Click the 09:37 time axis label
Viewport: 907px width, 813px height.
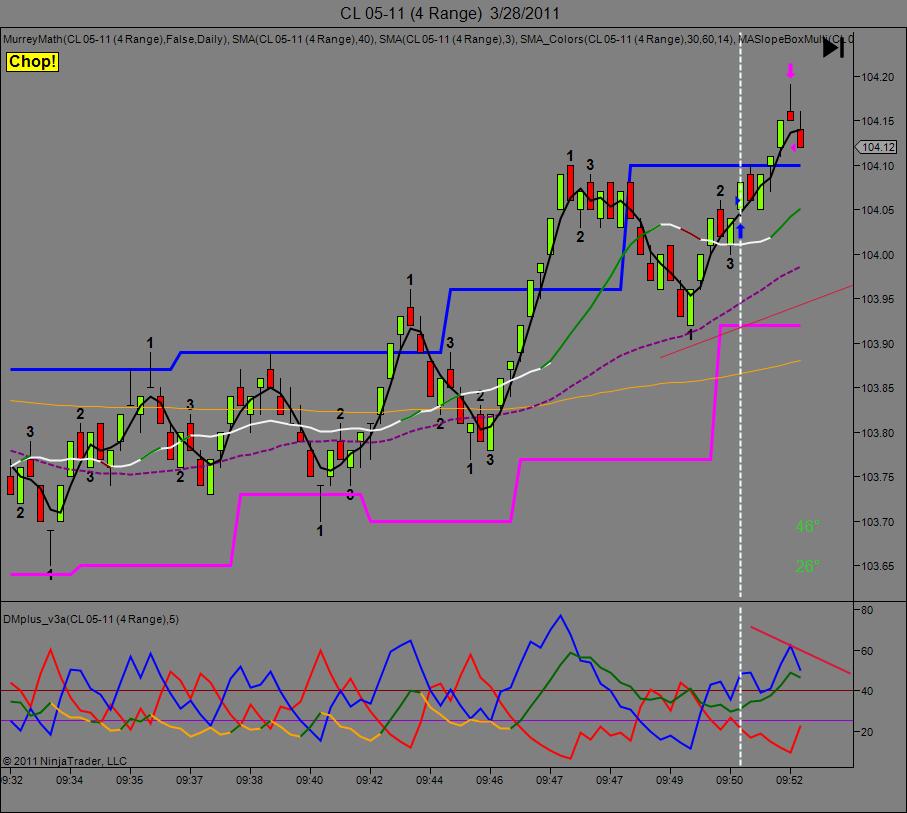[189, 780]
